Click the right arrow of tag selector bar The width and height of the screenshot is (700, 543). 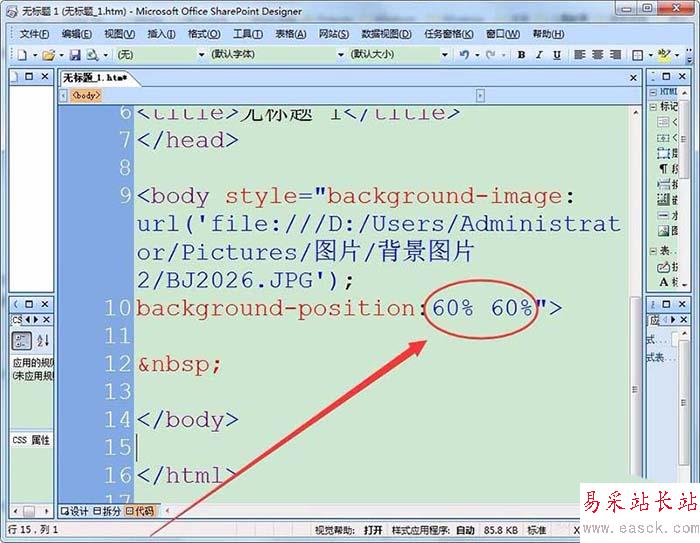[x=480, y=96]
